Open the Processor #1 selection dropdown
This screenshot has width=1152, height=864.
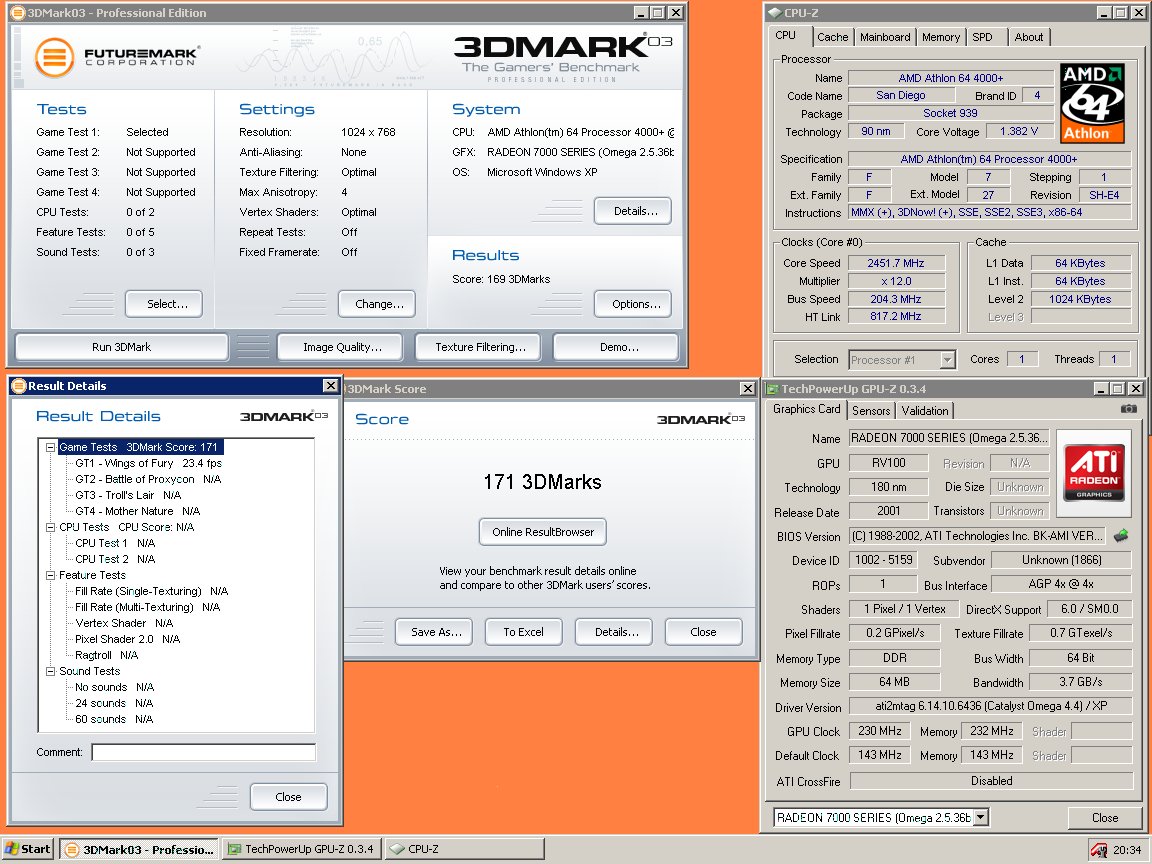(x=947, y=360)
